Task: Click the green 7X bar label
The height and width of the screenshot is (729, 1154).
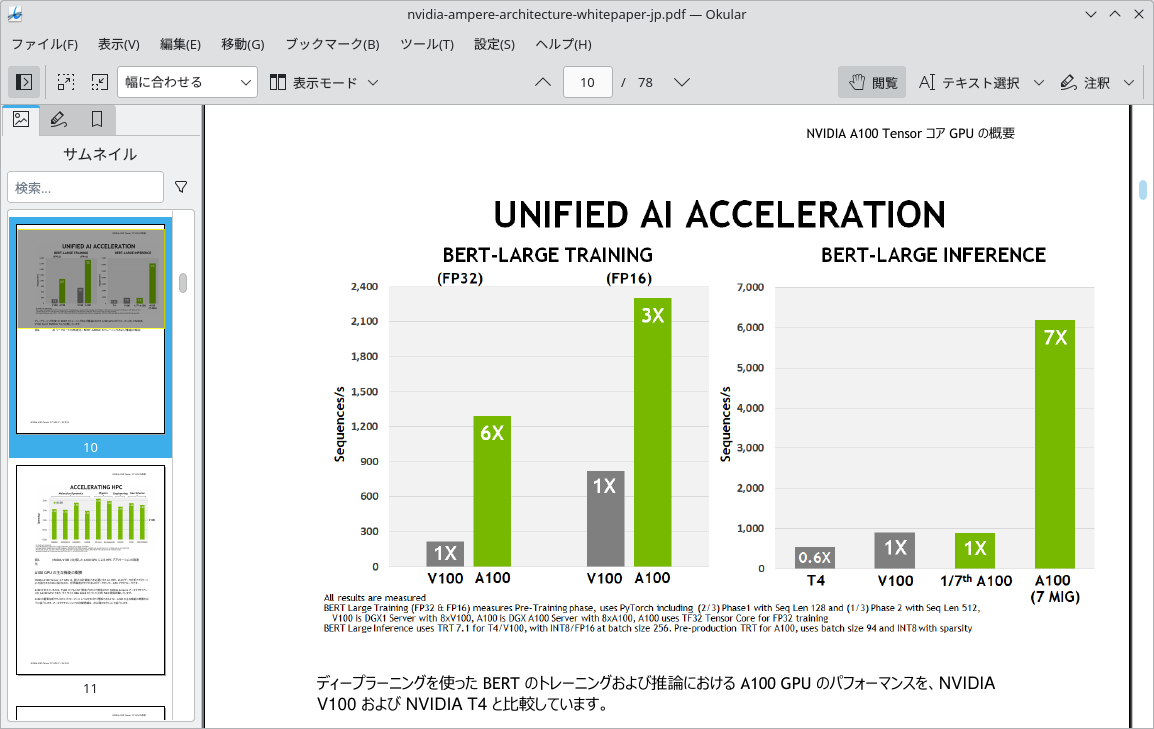Action: (1055, 337)
